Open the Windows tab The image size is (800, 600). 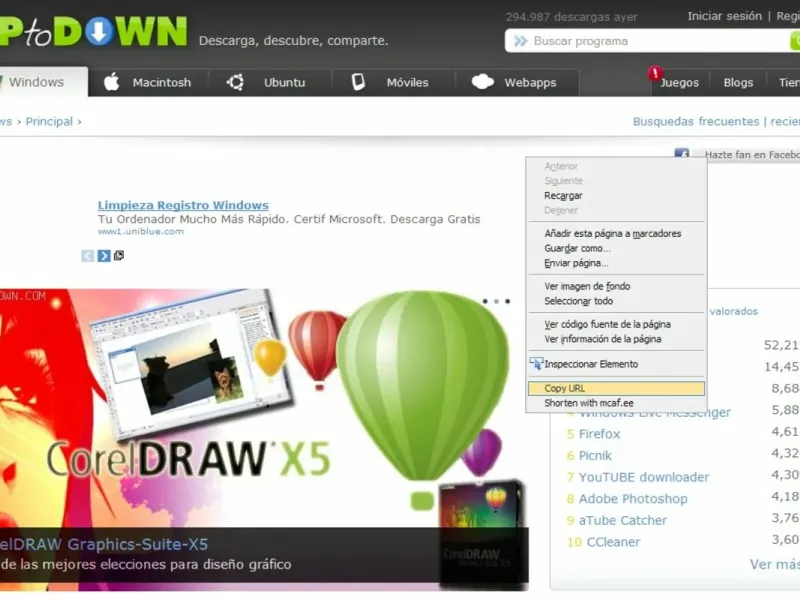pos(43,82)
